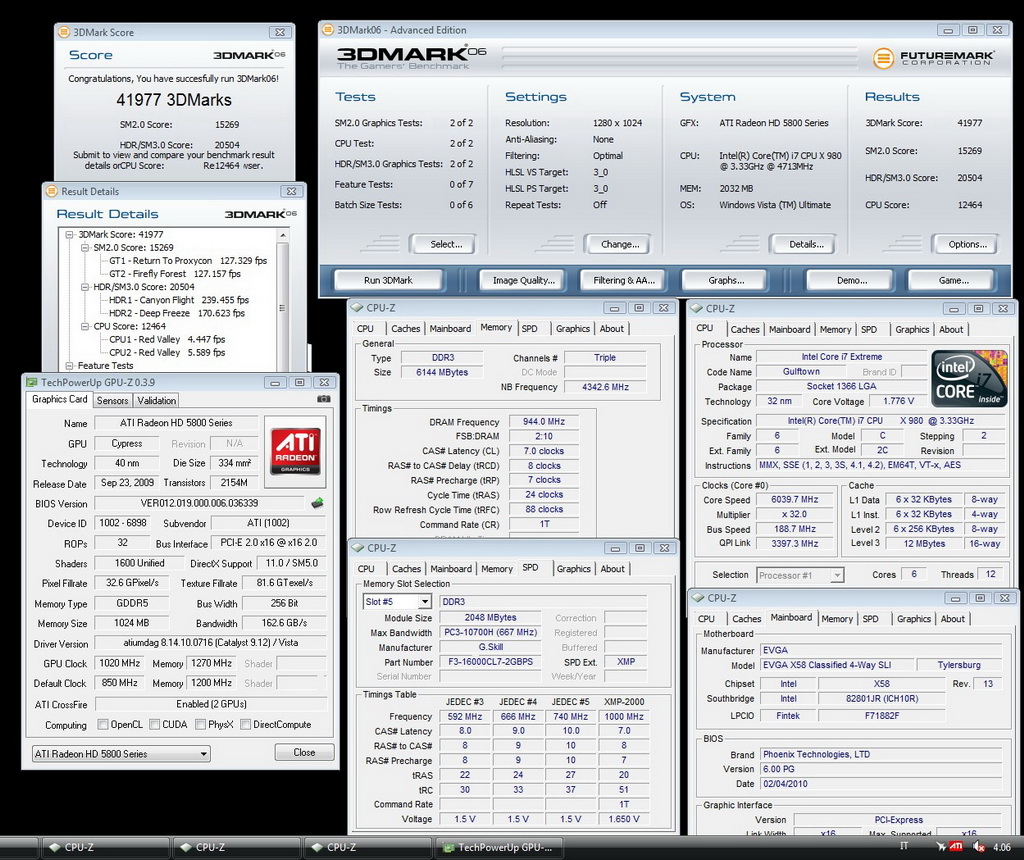Click the BIOS Version field in GPU-Z
The image size is (1024, 860).
click(199, 503)
